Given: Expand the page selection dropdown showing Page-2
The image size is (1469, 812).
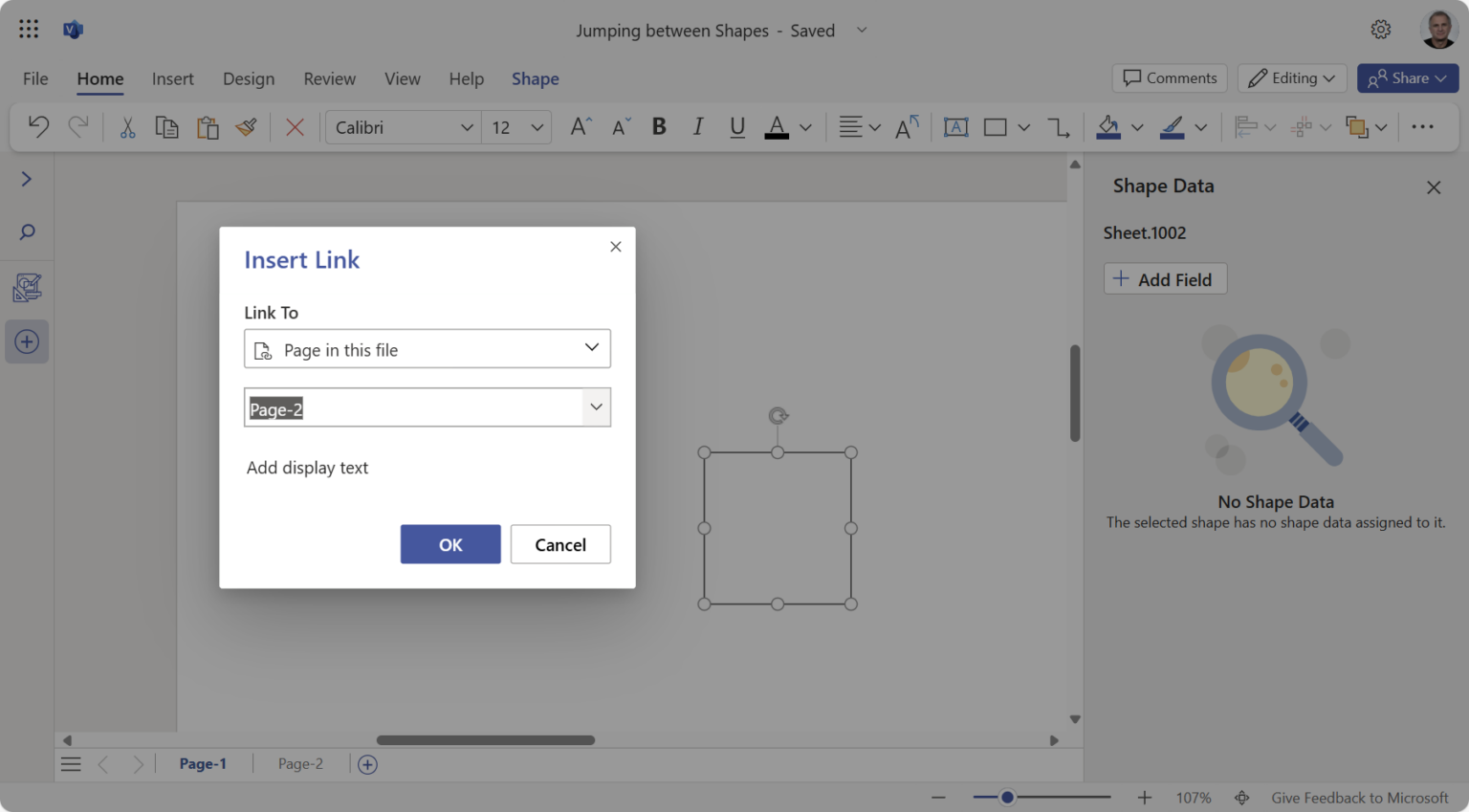Looking at the screenshot, I should 596,406.
